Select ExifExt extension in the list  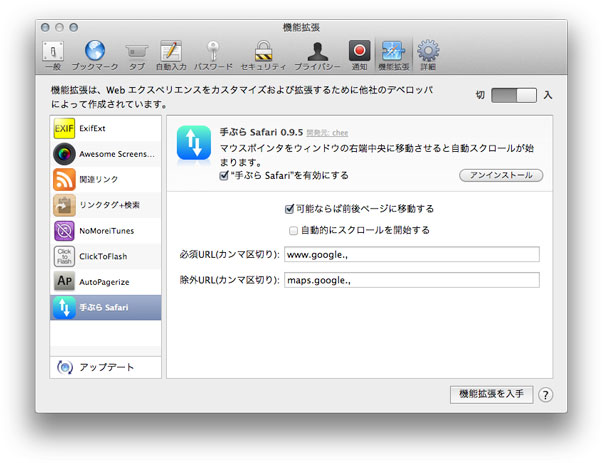(x=106, y=128)
